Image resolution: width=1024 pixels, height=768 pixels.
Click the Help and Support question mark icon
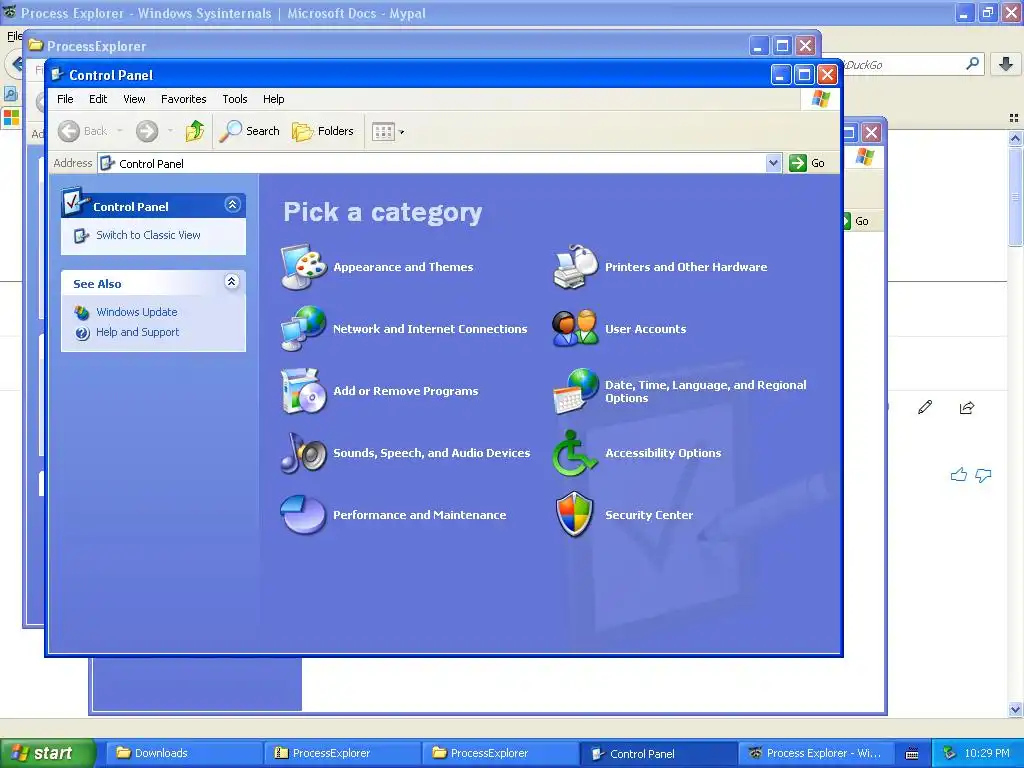[82, 332]
